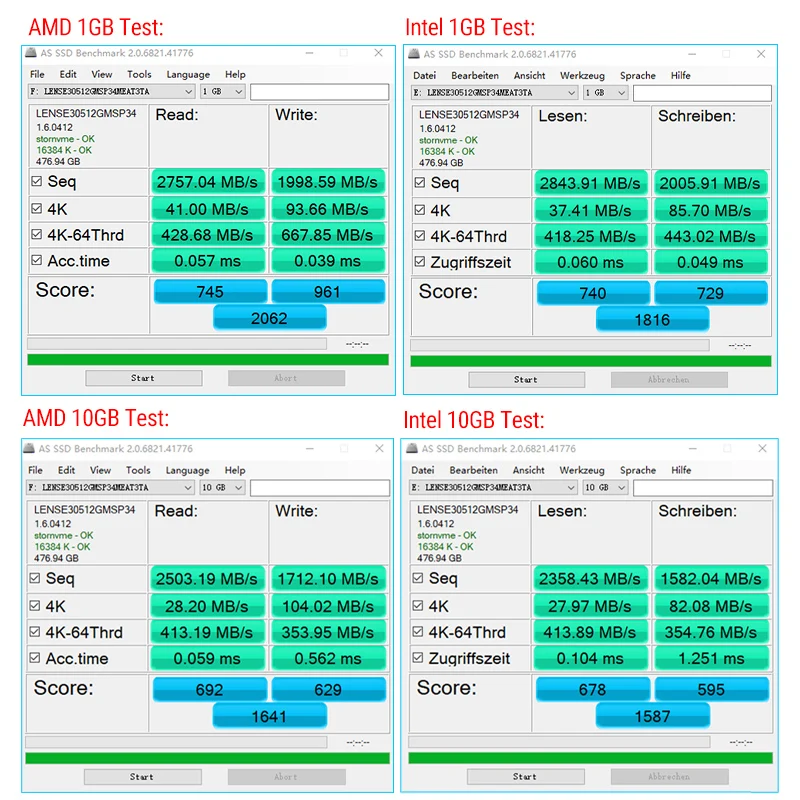Click green progress bar in AMD 1GB window
Screen dimensions: 800x800
(x=208, y=360)
